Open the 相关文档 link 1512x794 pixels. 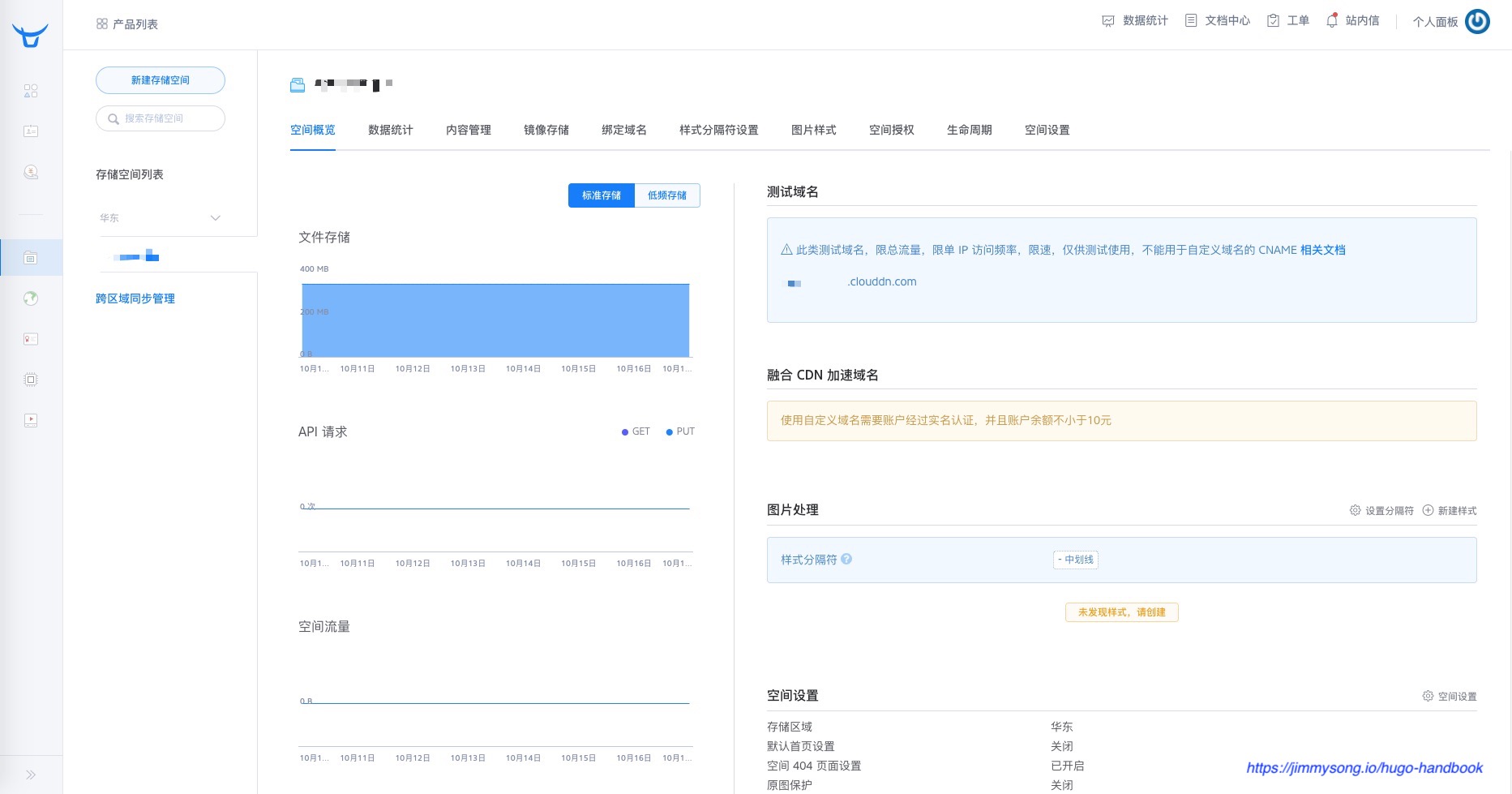coord(1322,250)
